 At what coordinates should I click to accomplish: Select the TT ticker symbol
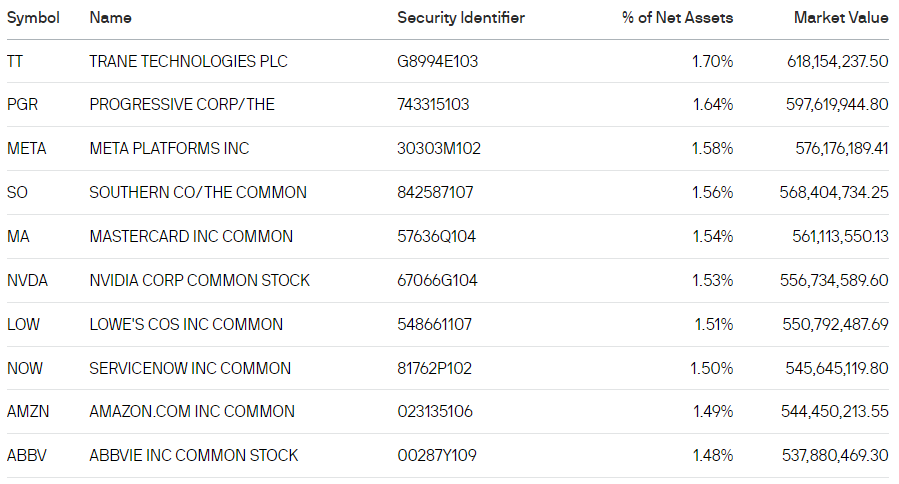tap(14, 61)
